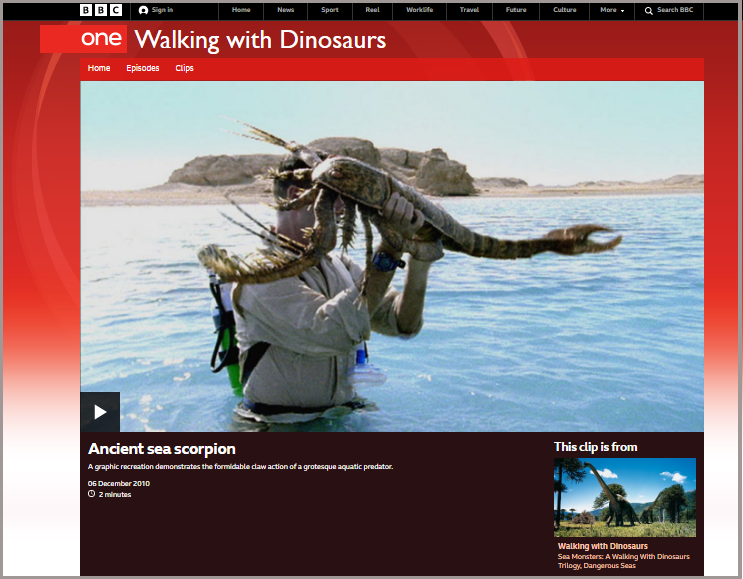Image resolution: width=743 pixels, height=579 pixels.
Task: Click the BBC logo
Action: click(x=101, y=10)
